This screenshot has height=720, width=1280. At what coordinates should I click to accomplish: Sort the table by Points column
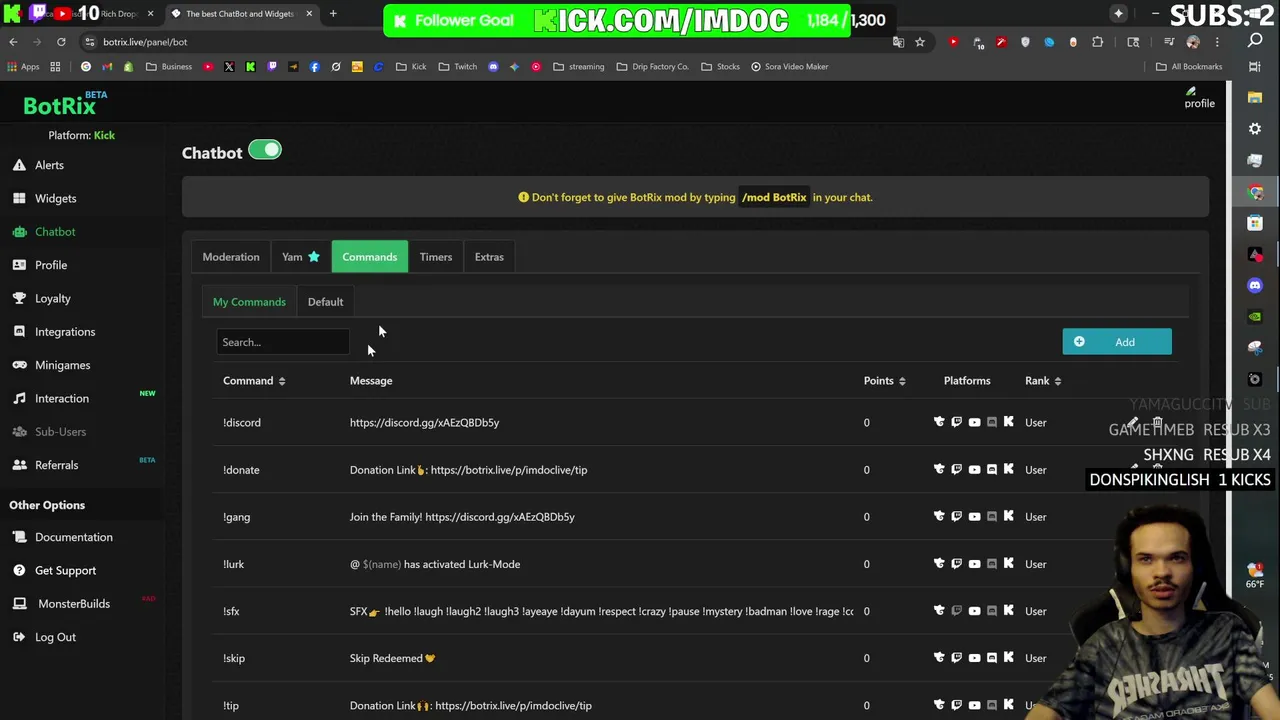coord(885,381)
